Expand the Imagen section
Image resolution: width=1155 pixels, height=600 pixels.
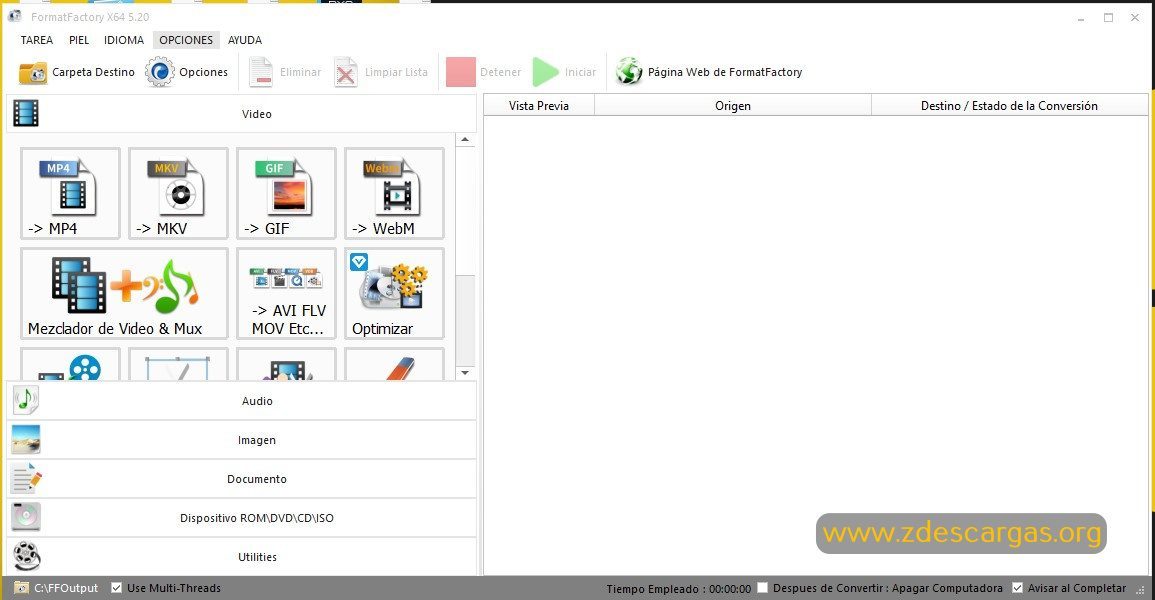click(x=242, y=440)
